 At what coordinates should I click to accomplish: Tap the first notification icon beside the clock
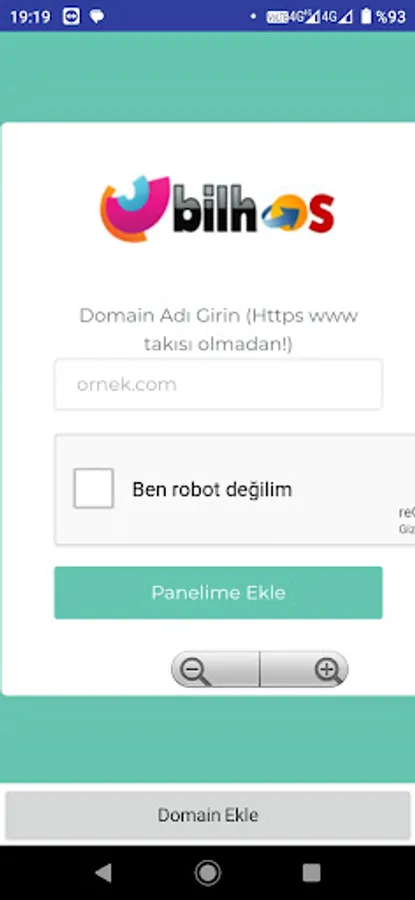pos(71,17)
